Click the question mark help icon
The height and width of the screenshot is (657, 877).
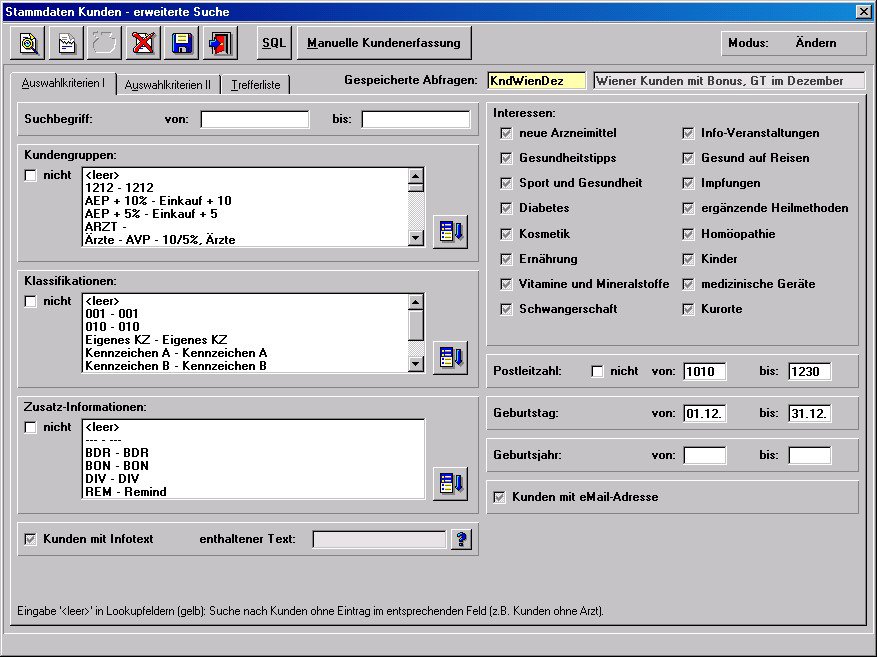[x=461, y=540]
